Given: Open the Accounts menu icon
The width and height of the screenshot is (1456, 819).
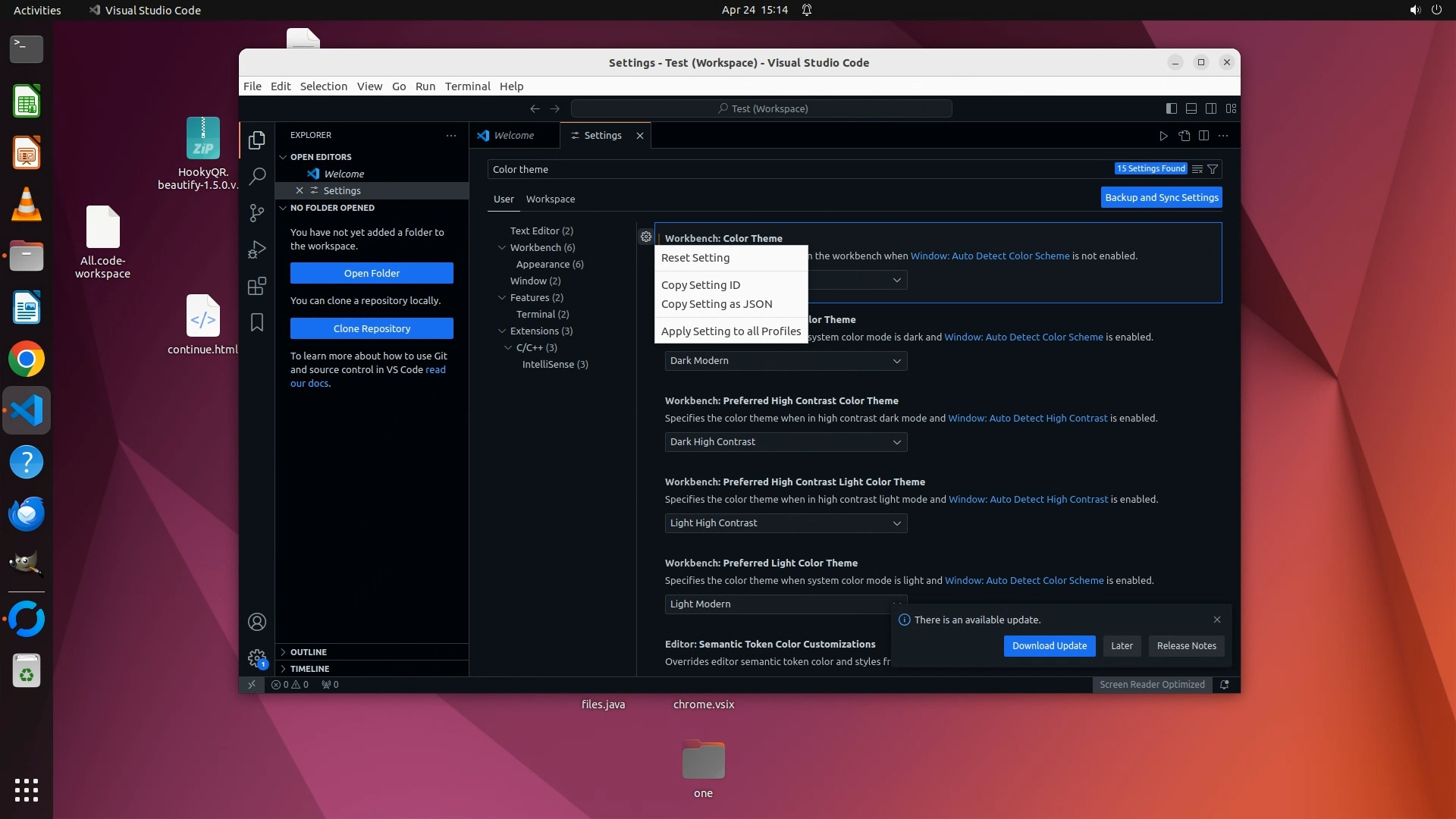Looking at the screenshot, I should [x=257, y=622].
